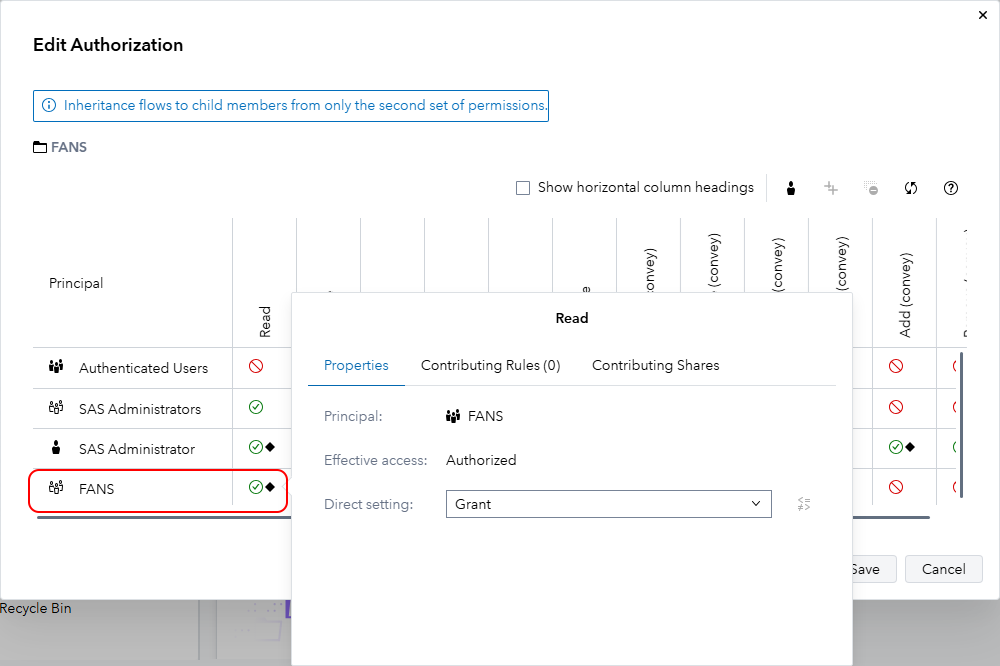
Task: Switch to the Contributing Rules (0) tab
Action: (x=490, y=365)
